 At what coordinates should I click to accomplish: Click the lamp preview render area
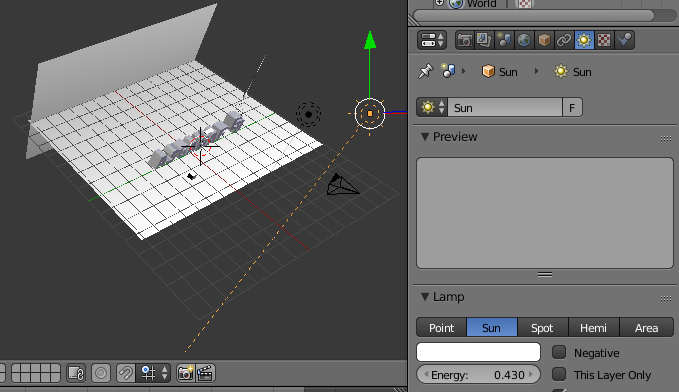pos(545,213)
